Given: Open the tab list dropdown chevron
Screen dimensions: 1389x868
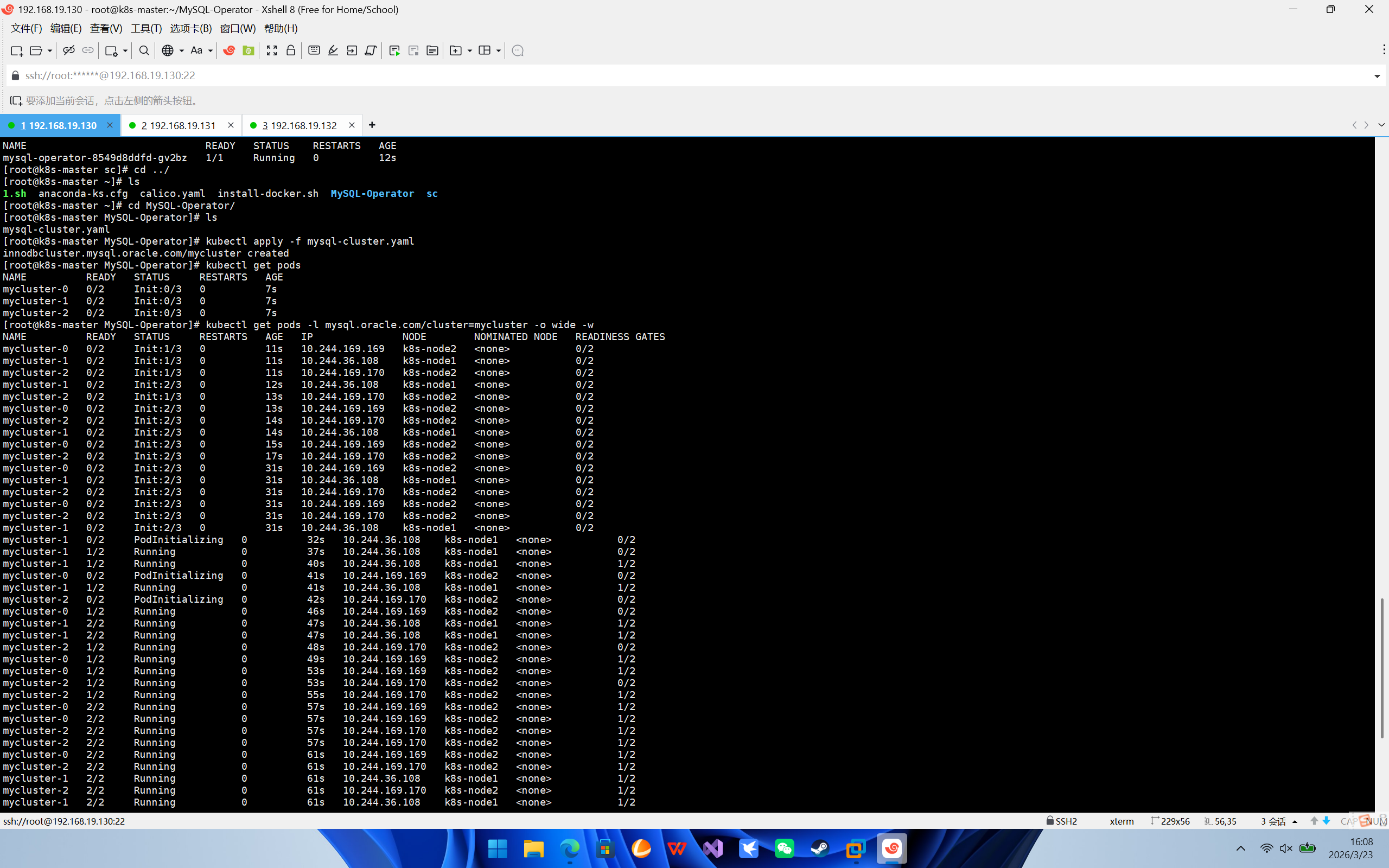Looking at the screenshot, I should click(1381, 125).
